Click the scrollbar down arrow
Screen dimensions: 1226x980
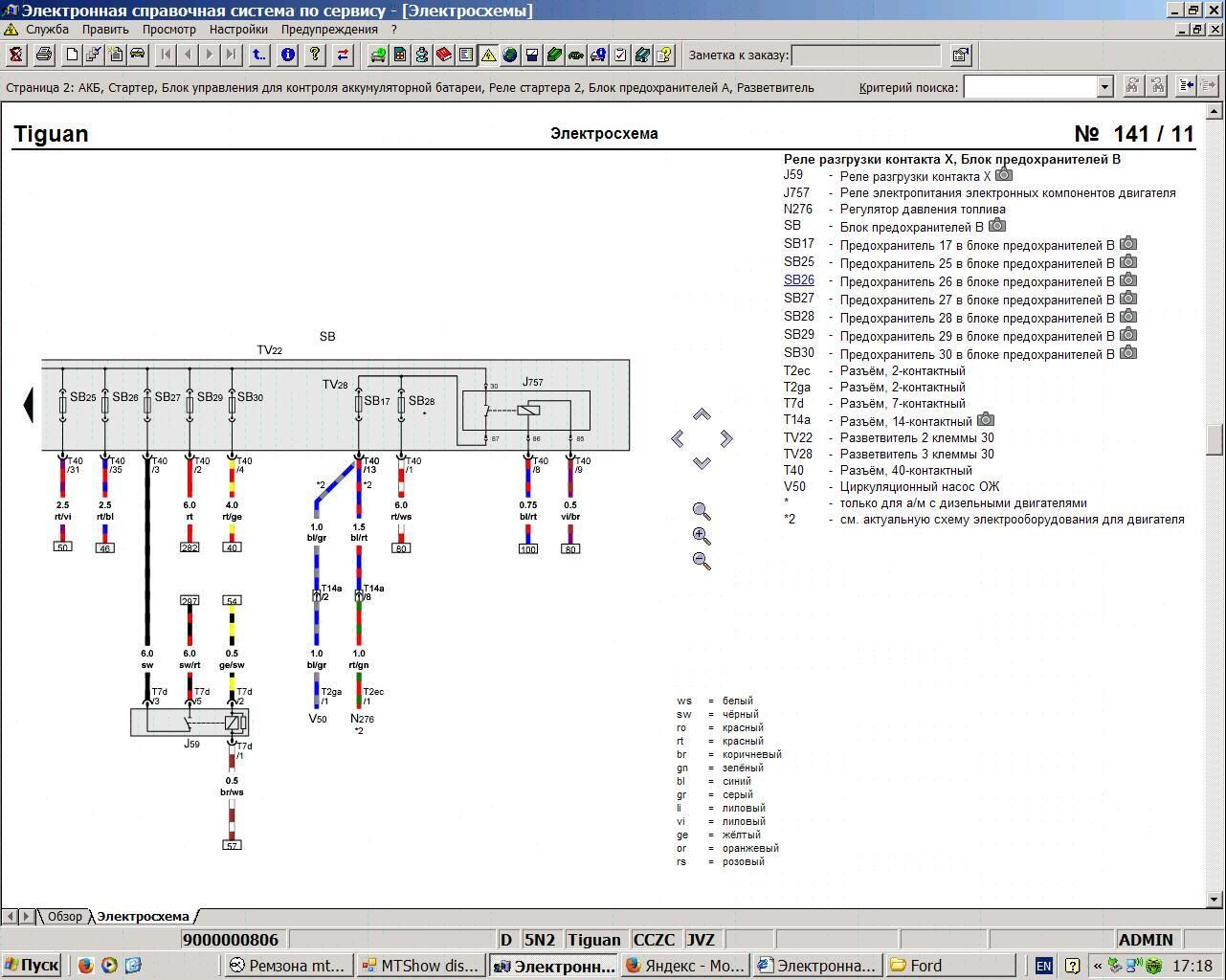tap(1215, 900)
